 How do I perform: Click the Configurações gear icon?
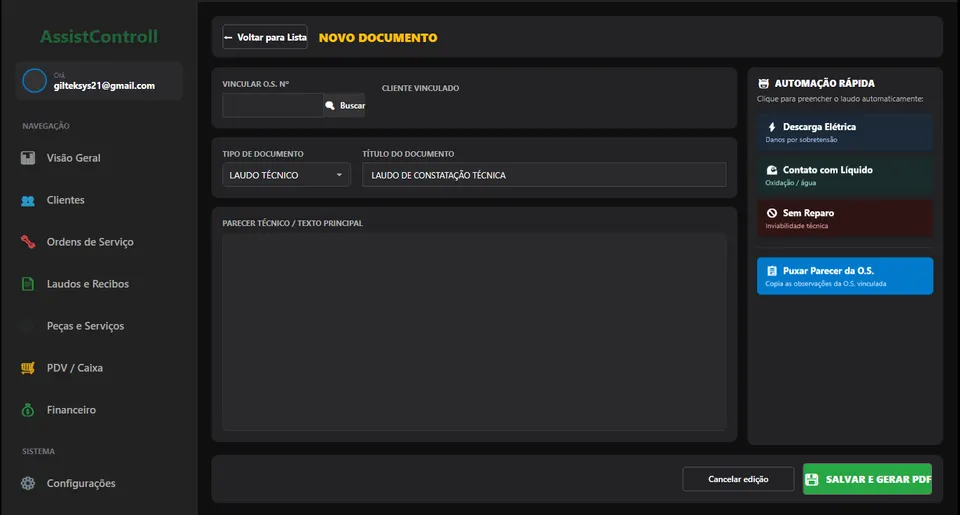(28, 483)
